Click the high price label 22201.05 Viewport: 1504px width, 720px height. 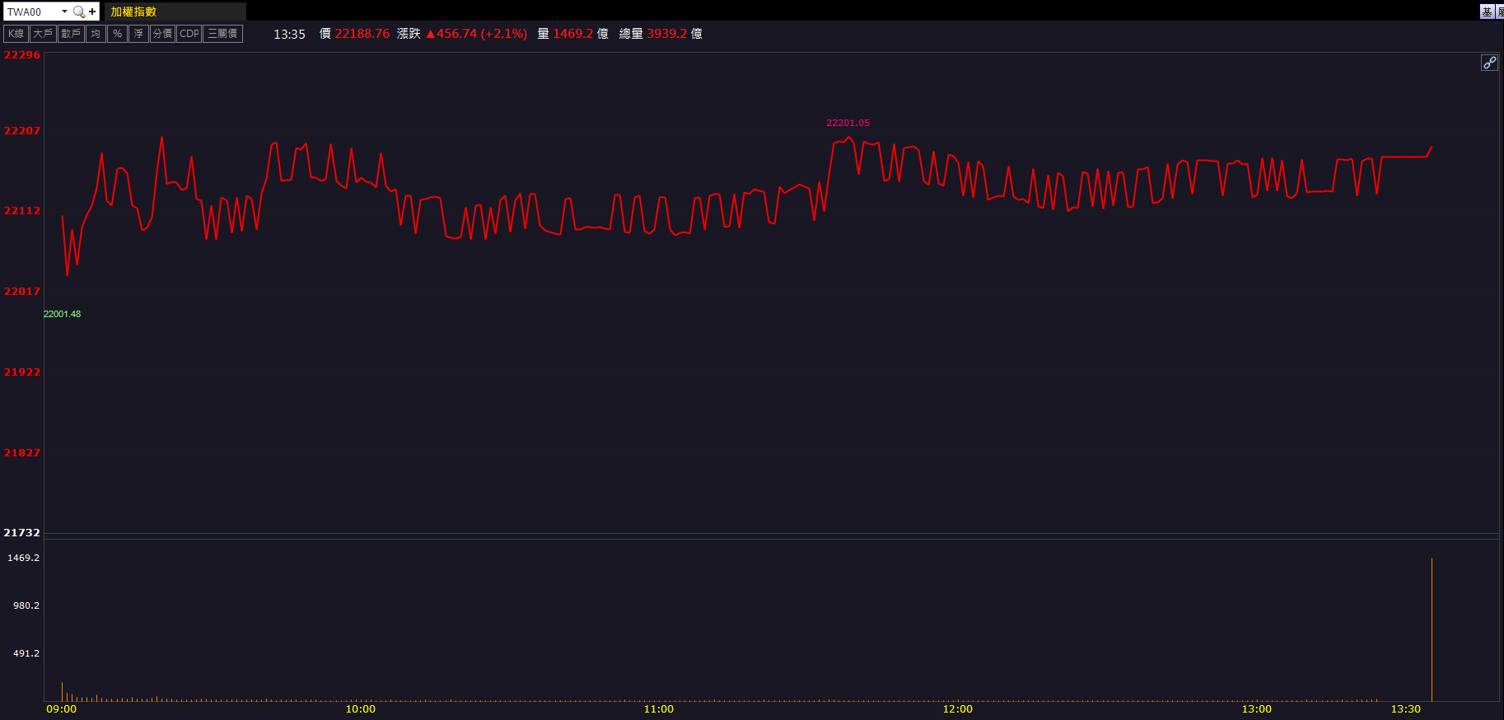848,123
